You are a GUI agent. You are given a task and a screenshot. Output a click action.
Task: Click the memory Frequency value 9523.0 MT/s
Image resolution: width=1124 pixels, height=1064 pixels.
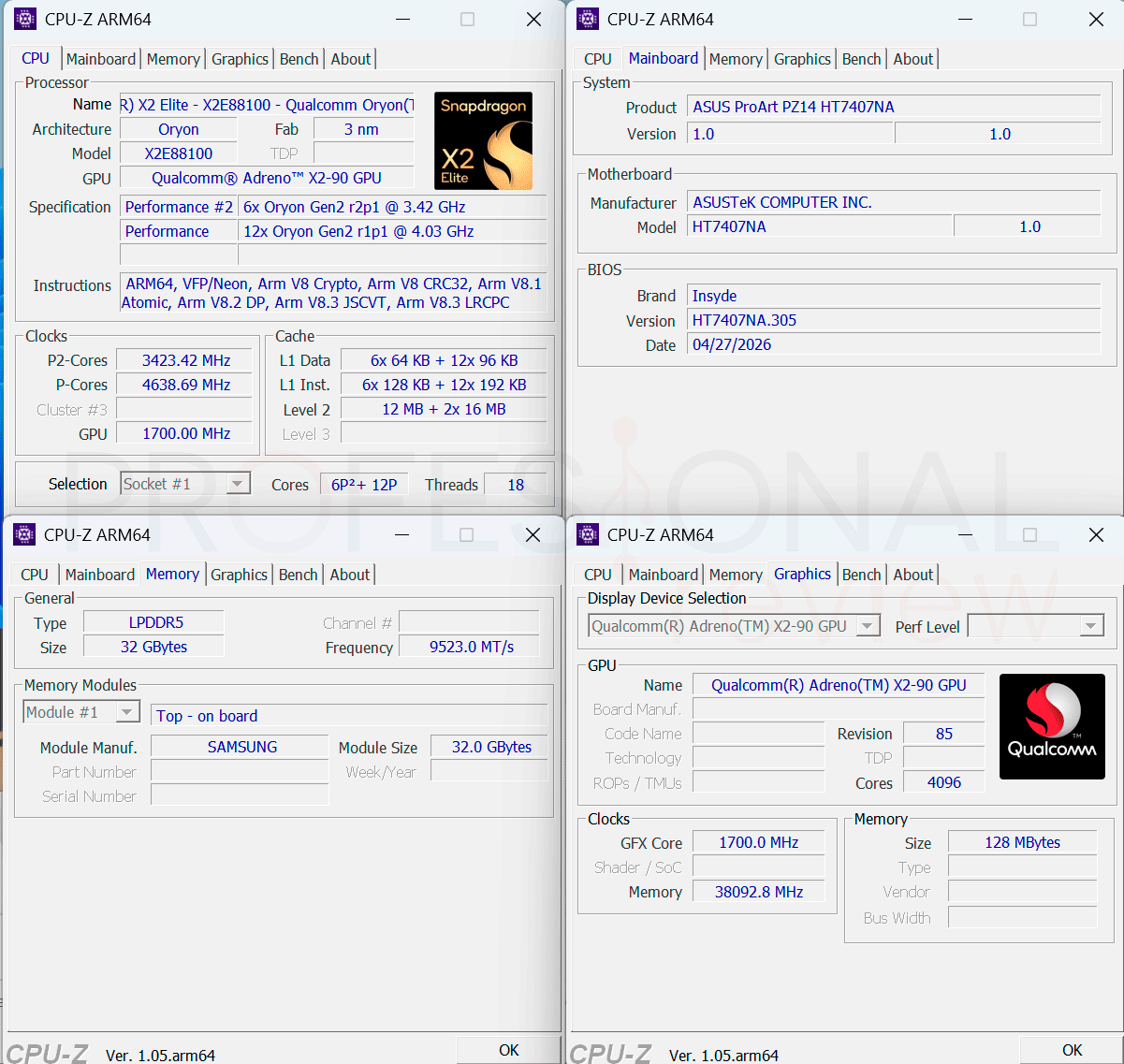coord(471,647)
